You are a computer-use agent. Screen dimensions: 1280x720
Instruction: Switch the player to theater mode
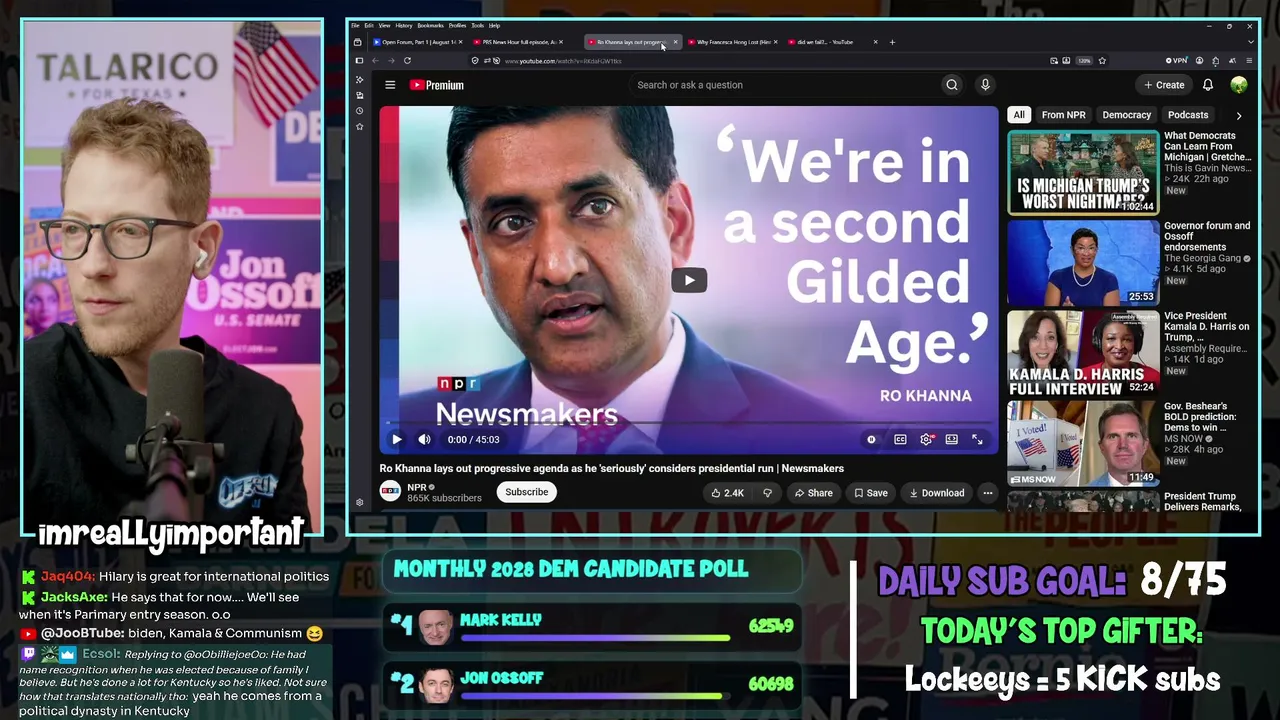coord(952,439)
